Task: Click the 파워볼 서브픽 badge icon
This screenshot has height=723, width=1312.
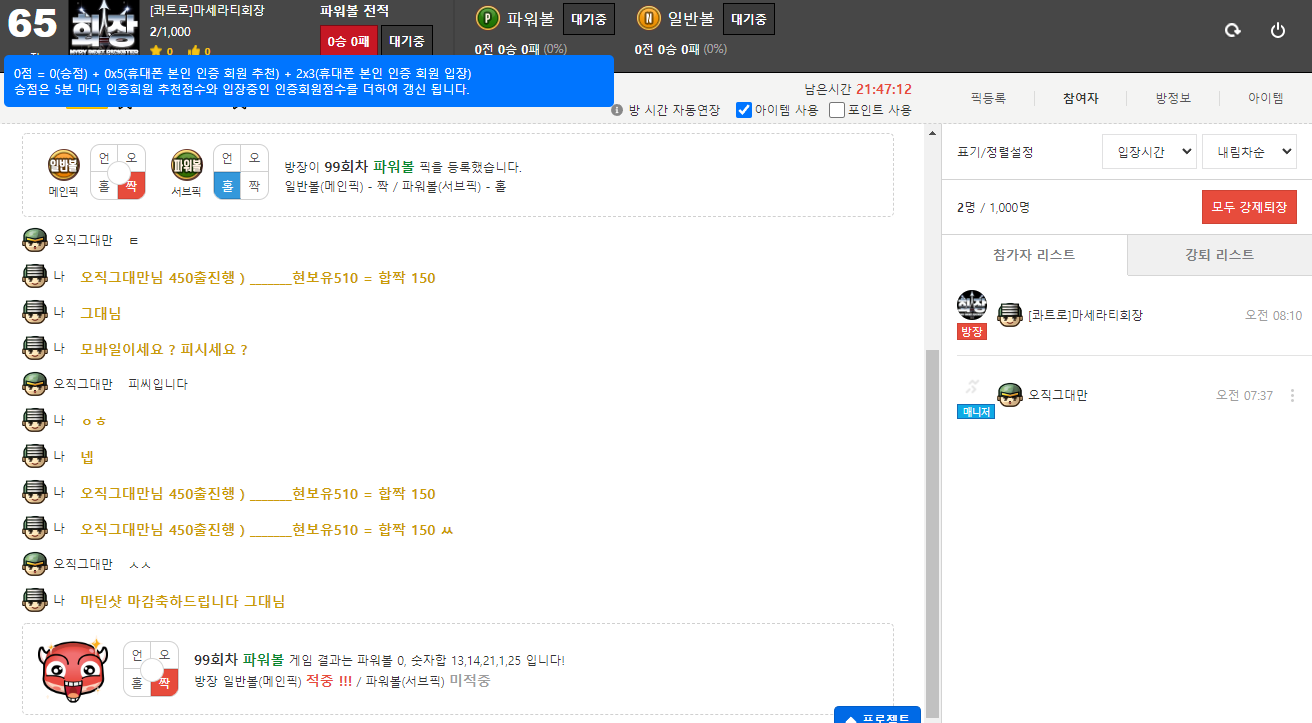Action: pos(187,165)
